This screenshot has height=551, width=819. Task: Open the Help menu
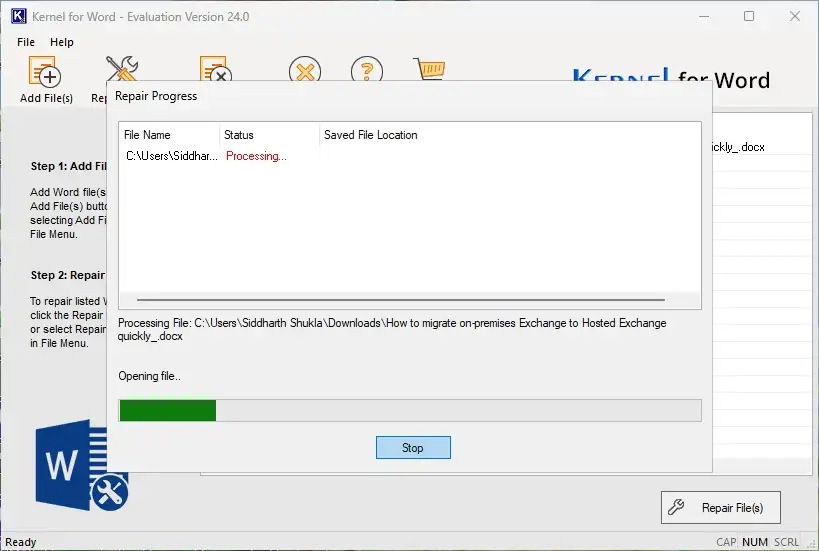coord(62,42)
